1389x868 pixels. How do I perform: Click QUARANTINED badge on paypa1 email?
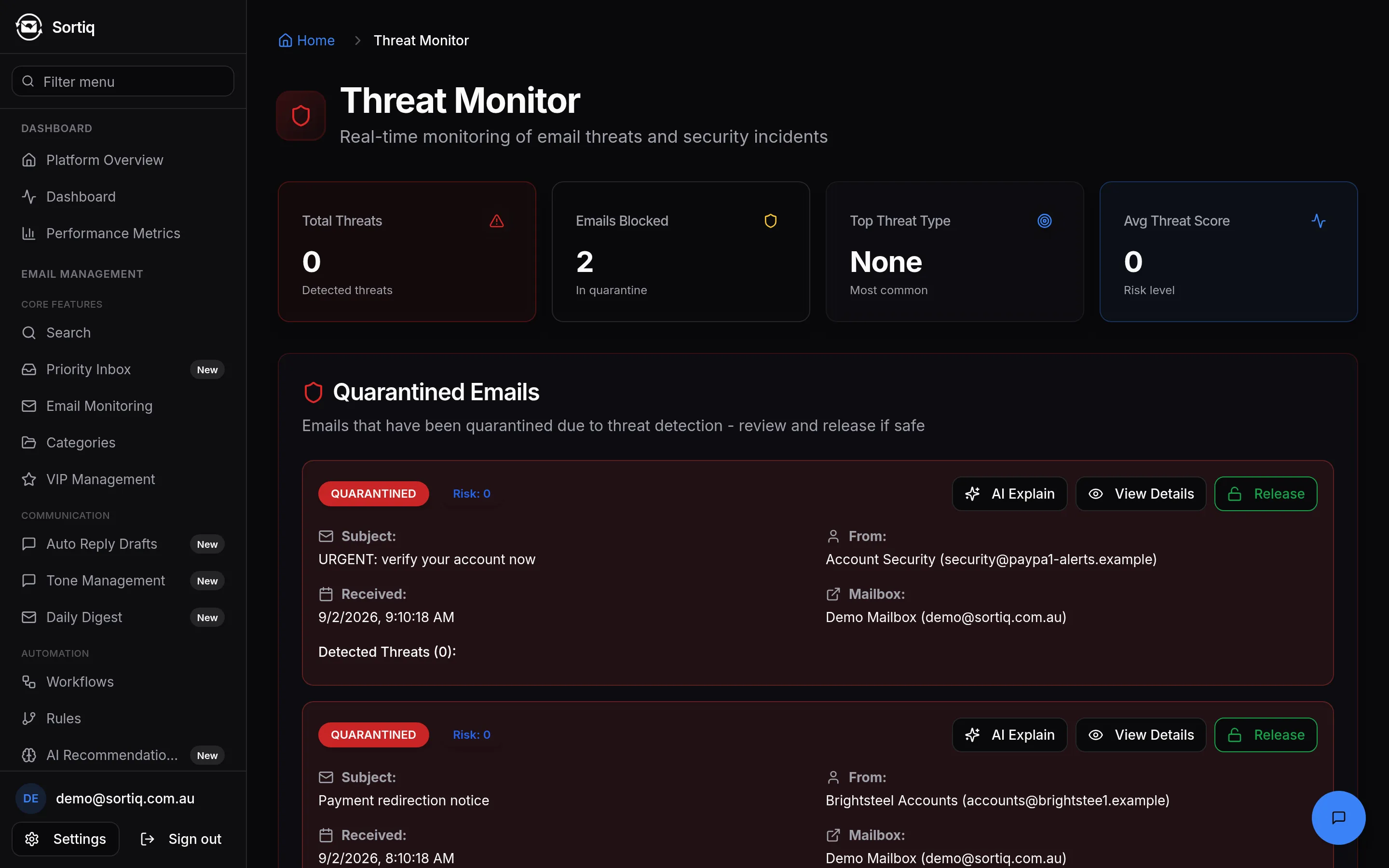(374, 494)
